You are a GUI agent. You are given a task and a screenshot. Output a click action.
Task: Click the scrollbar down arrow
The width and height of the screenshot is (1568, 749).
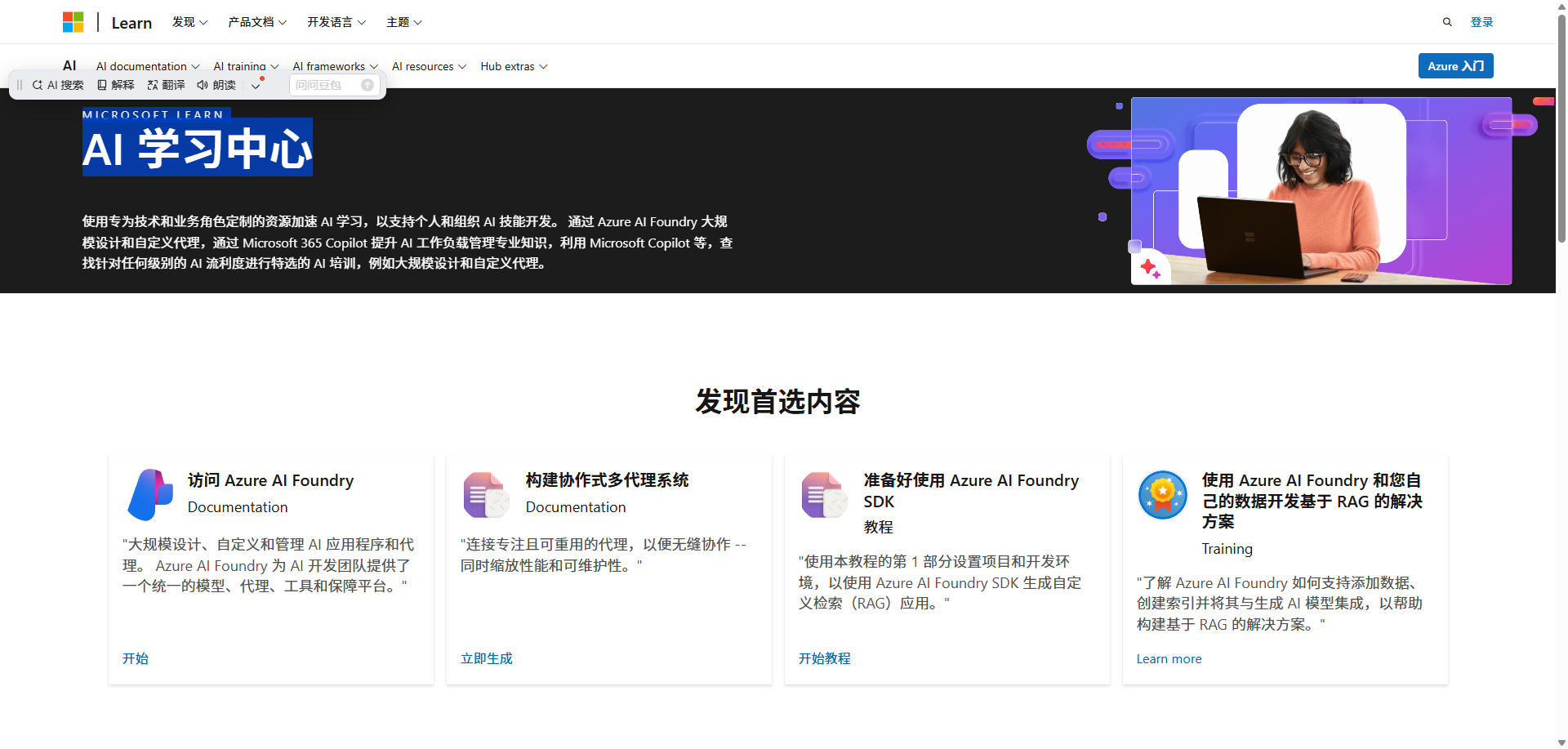[1561, 742]
